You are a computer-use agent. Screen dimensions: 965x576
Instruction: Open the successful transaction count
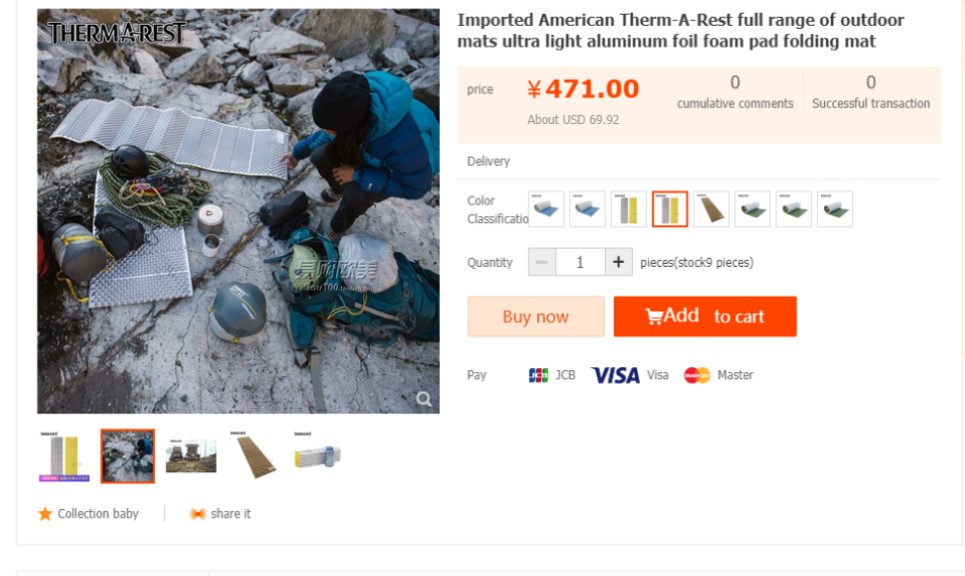[870, 83]
